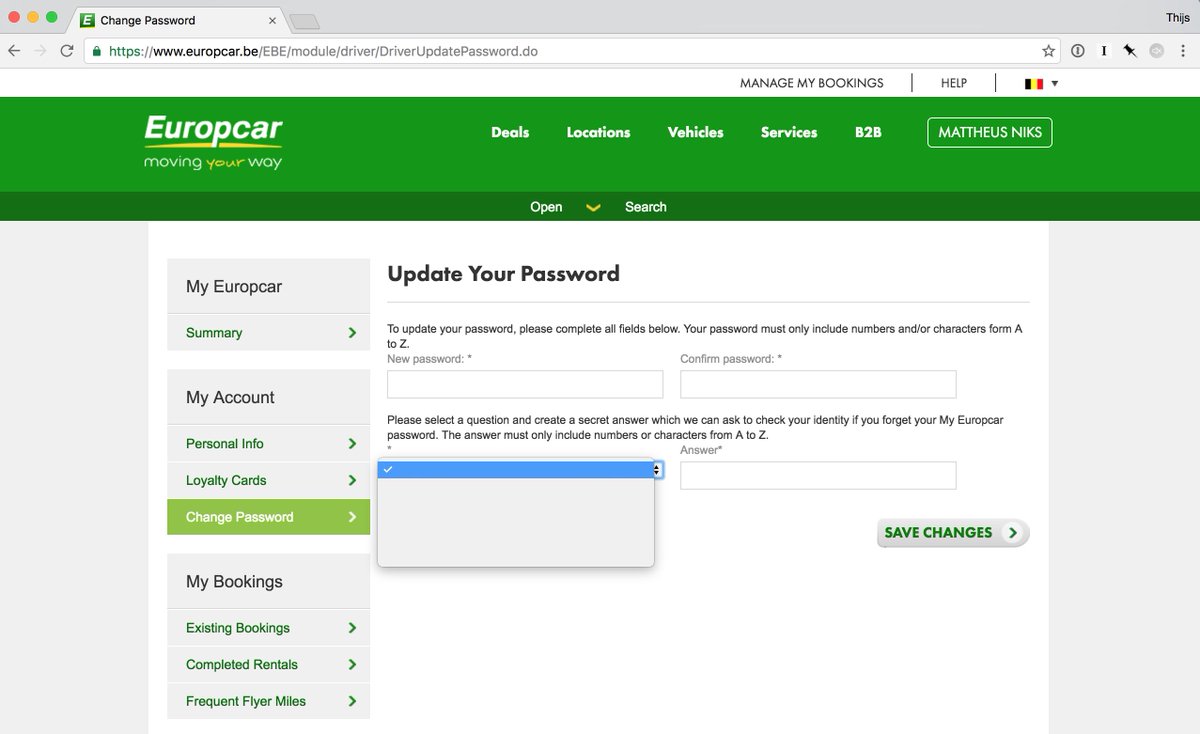The height and width of the screenshot is (734, 1200).
Task: Click arrow beside Change Password
Action: 352,517
